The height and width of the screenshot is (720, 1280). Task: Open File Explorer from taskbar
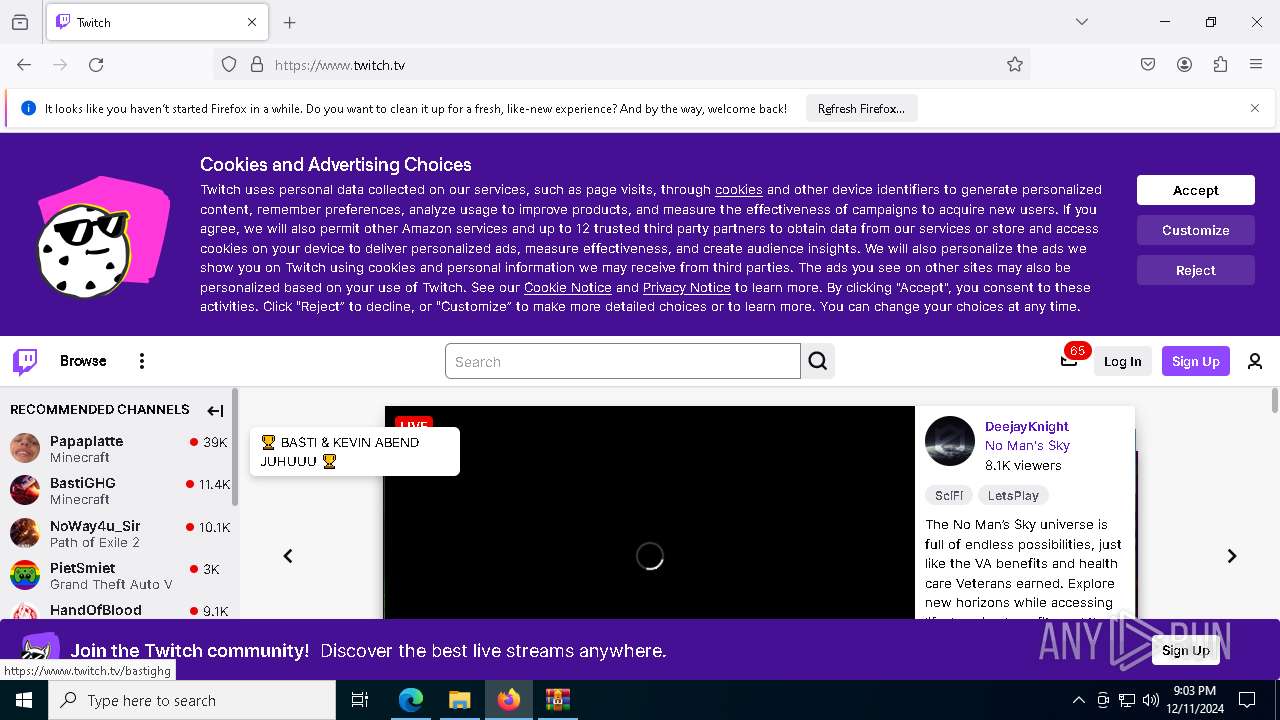point(459,700)
